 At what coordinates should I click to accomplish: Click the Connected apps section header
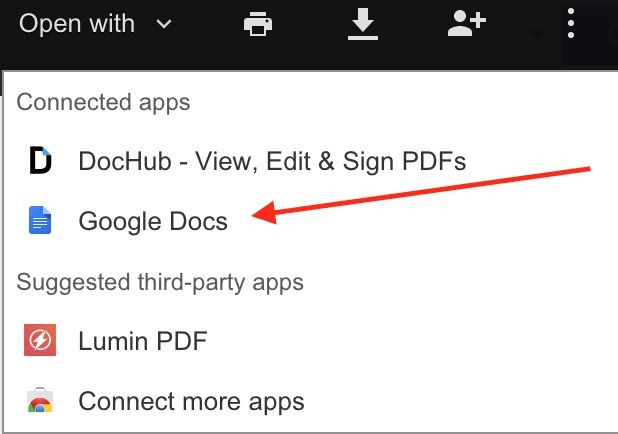pyautogui.click(x=104, y=102)
